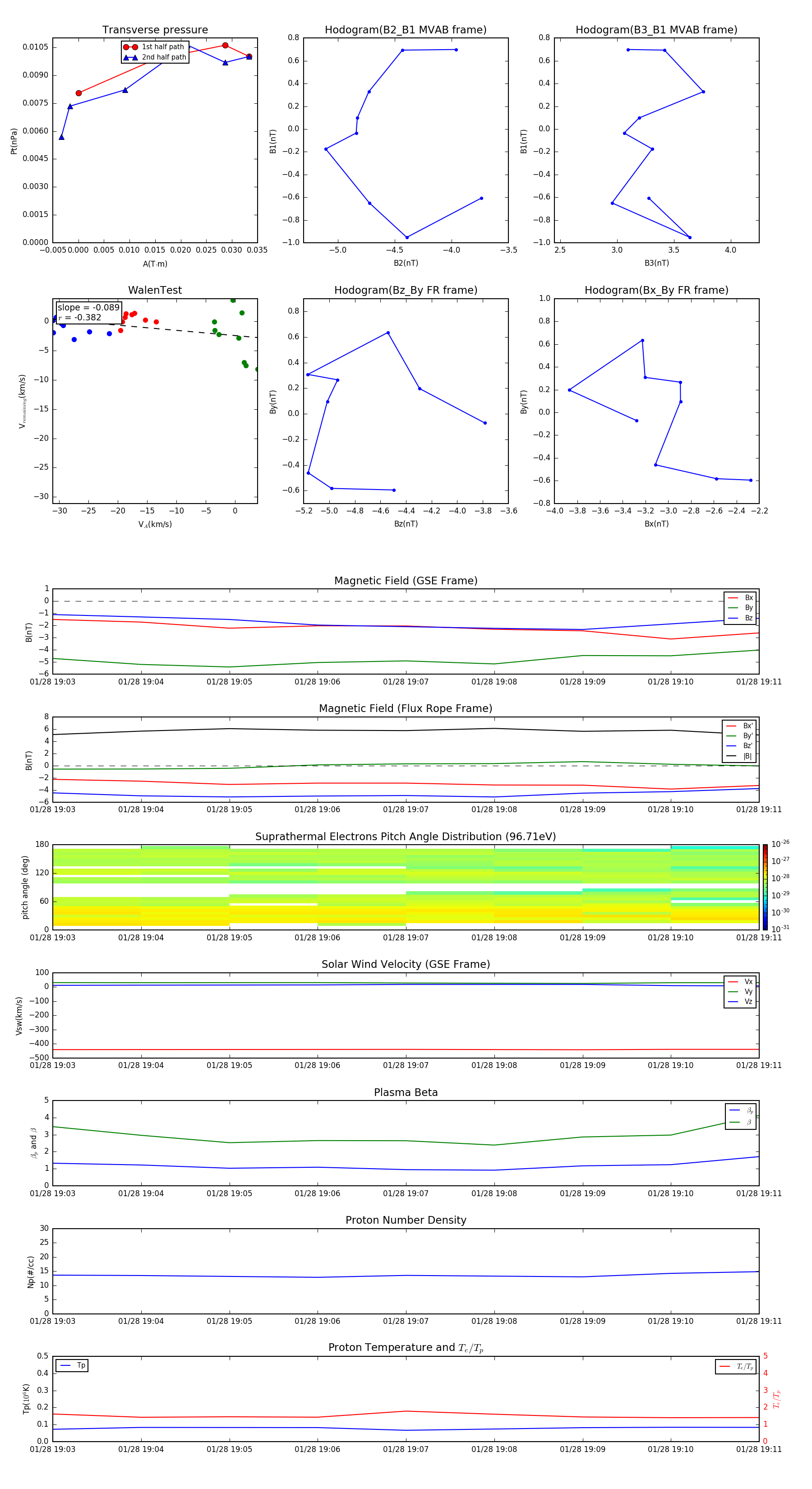This screenshot has height=1489, width=812.
Task: Click the 'Tp(10^6K)' y-axis label
Action: [26, 1399]
